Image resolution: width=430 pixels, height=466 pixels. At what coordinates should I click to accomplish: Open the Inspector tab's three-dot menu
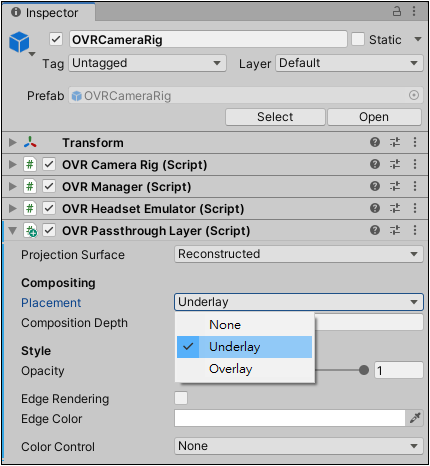tap(414, 11)
